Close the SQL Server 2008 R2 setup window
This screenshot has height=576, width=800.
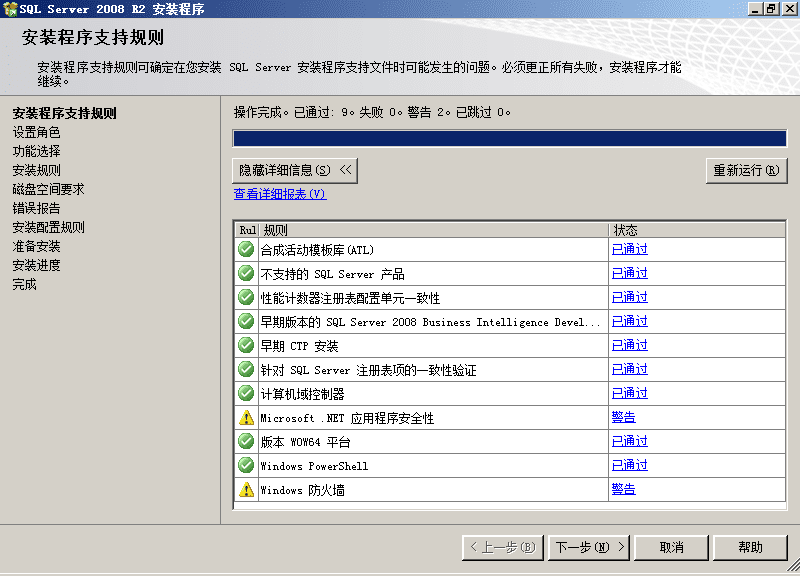coord(790,9)
